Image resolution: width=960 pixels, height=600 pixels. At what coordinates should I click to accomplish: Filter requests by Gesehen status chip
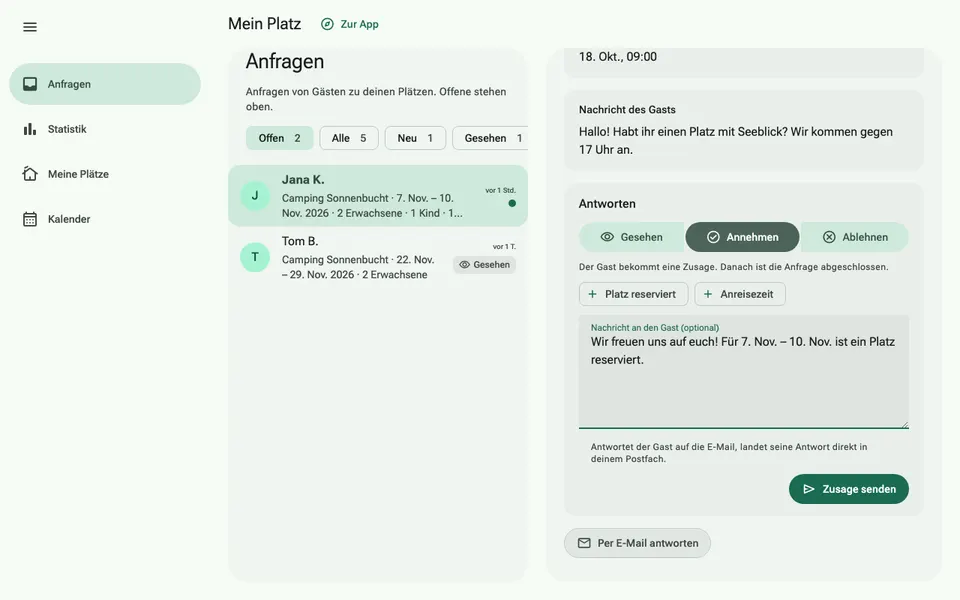(490, 138)
